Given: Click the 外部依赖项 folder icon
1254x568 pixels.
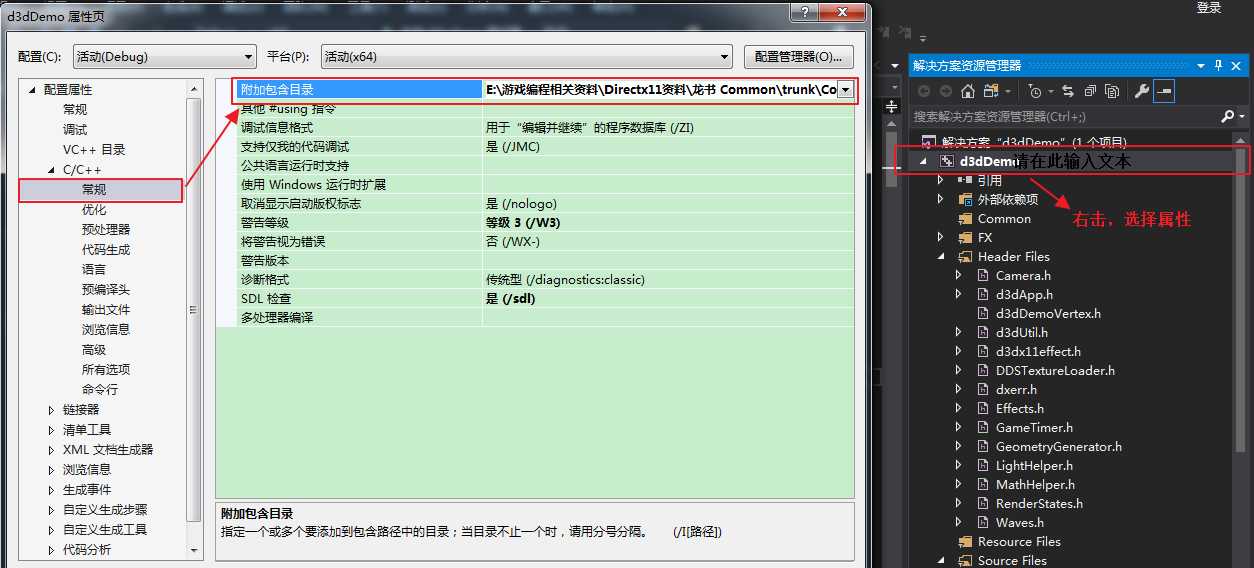Looking at the screenshot, I should pyautogui.click(x=965, y=199).
